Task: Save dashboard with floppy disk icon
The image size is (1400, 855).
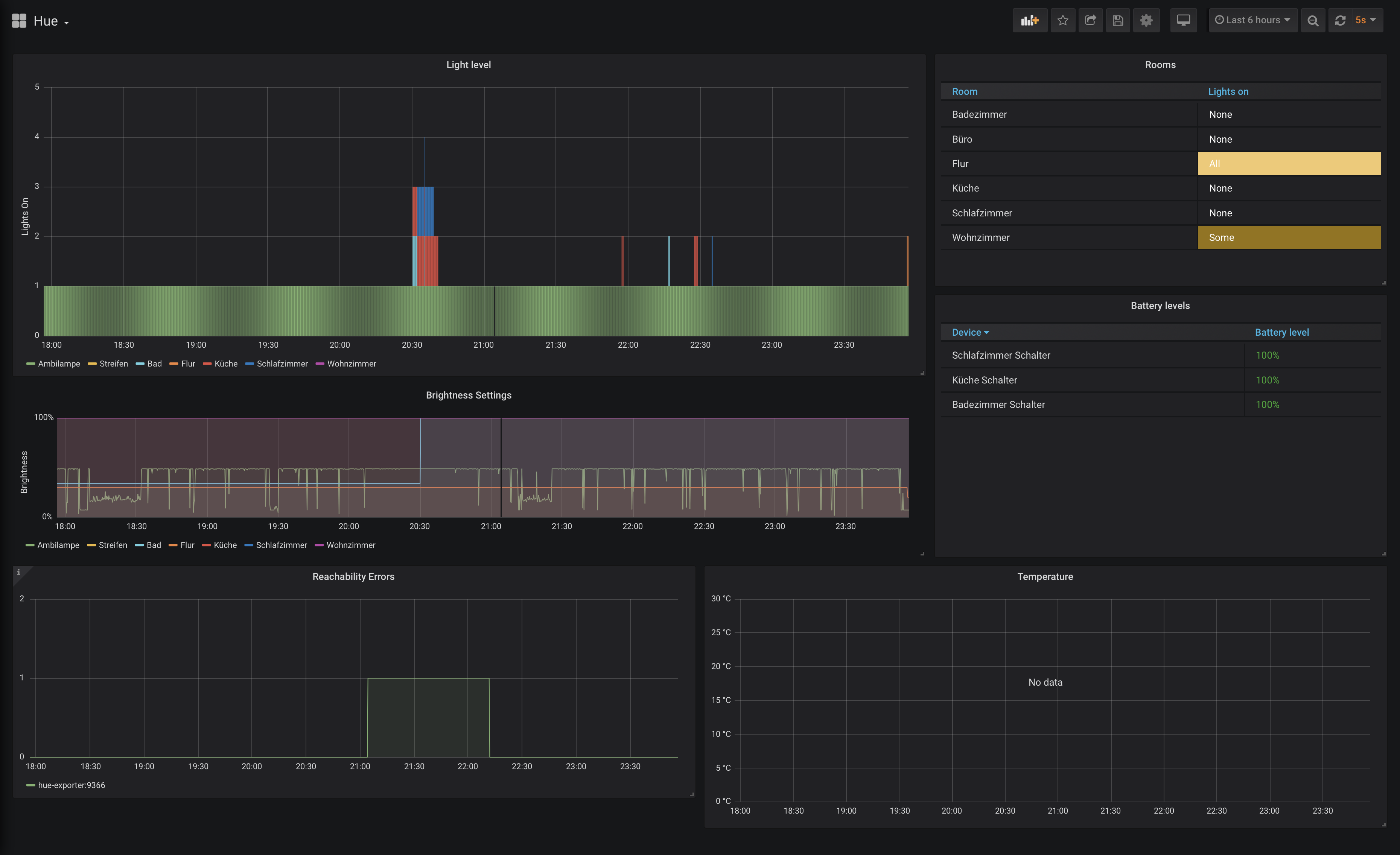Action: (1118, 20)
